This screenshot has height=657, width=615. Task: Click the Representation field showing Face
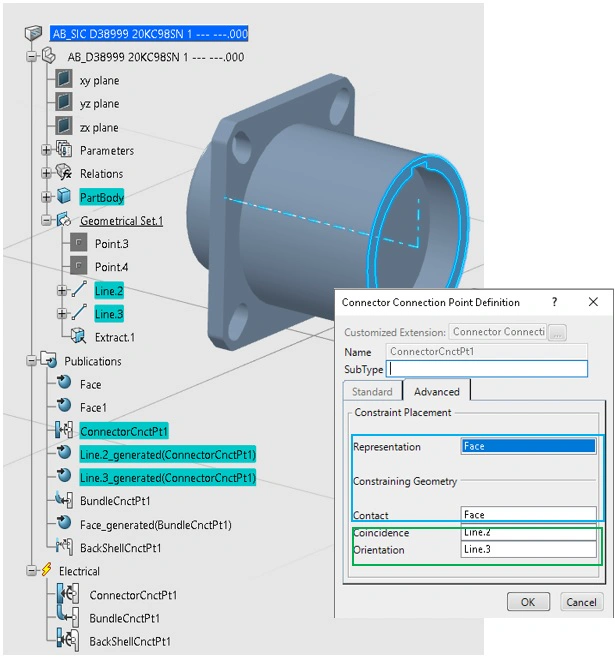[x=528, y=446]
